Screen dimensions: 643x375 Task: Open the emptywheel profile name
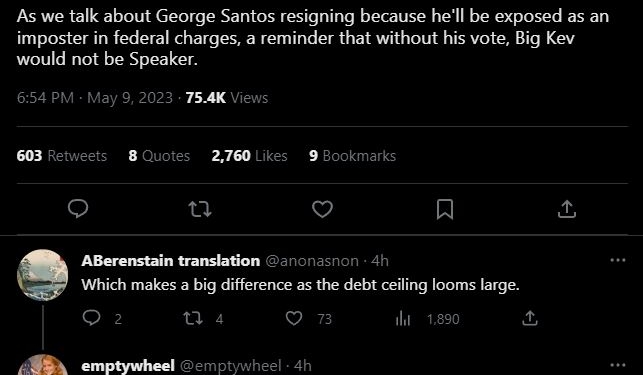pyautogui.click(x=128, y=366)
